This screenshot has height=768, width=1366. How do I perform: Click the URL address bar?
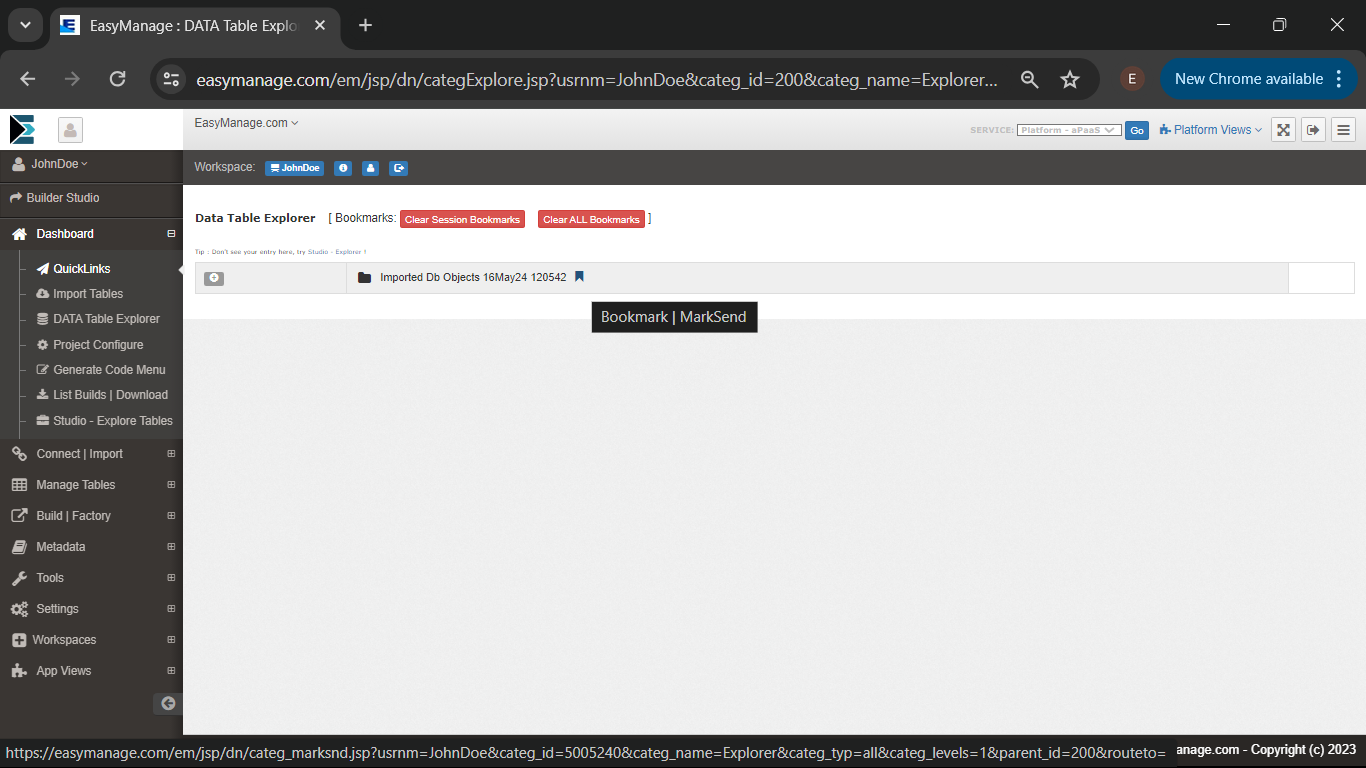pyautogui.click(x=597, y=80)
